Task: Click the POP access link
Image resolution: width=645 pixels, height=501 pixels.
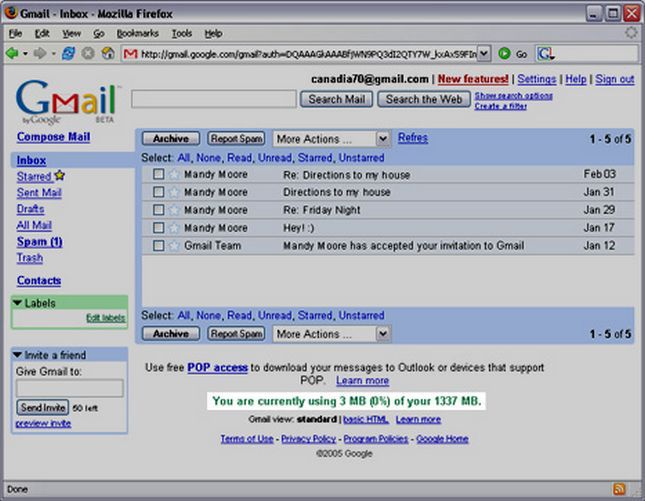Action: 217,367
